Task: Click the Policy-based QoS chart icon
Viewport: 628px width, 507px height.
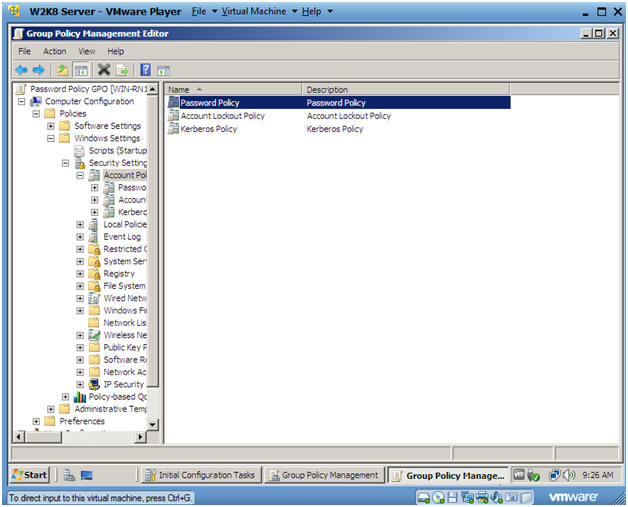Action: click(80, 397)
